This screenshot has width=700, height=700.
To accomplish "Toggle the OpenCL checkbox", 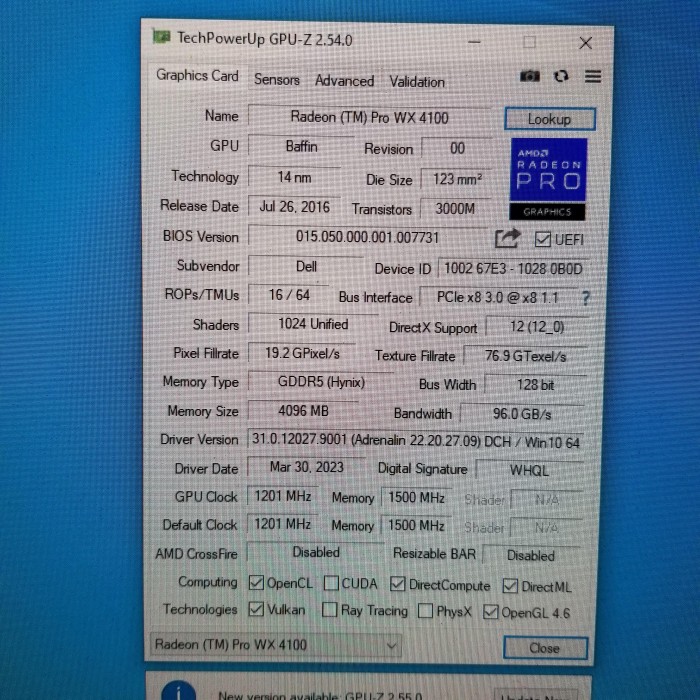I will tap(256, 582).
